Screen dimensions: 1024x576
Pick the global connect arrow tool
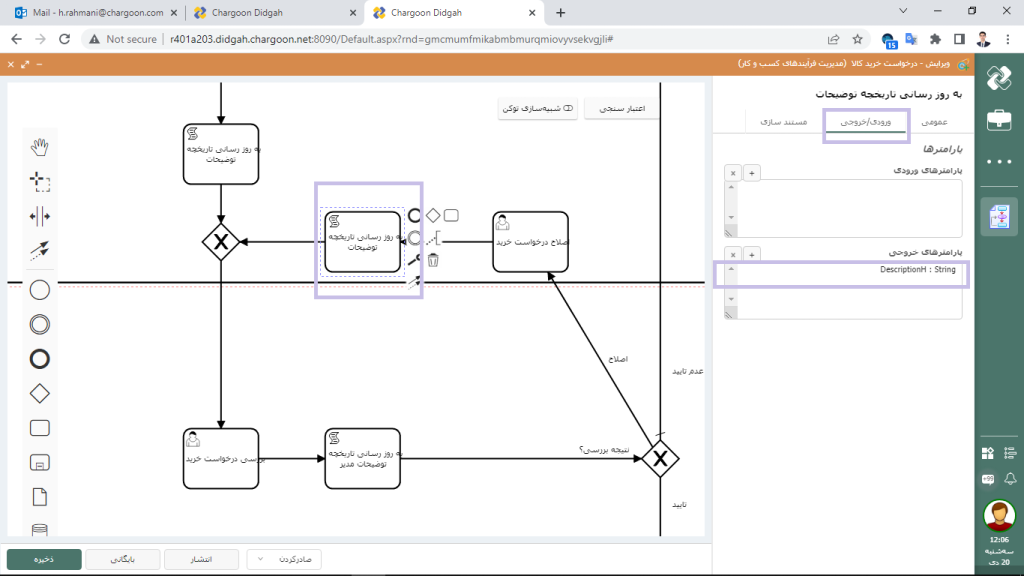pyautogui.click(x=40, y=250)
